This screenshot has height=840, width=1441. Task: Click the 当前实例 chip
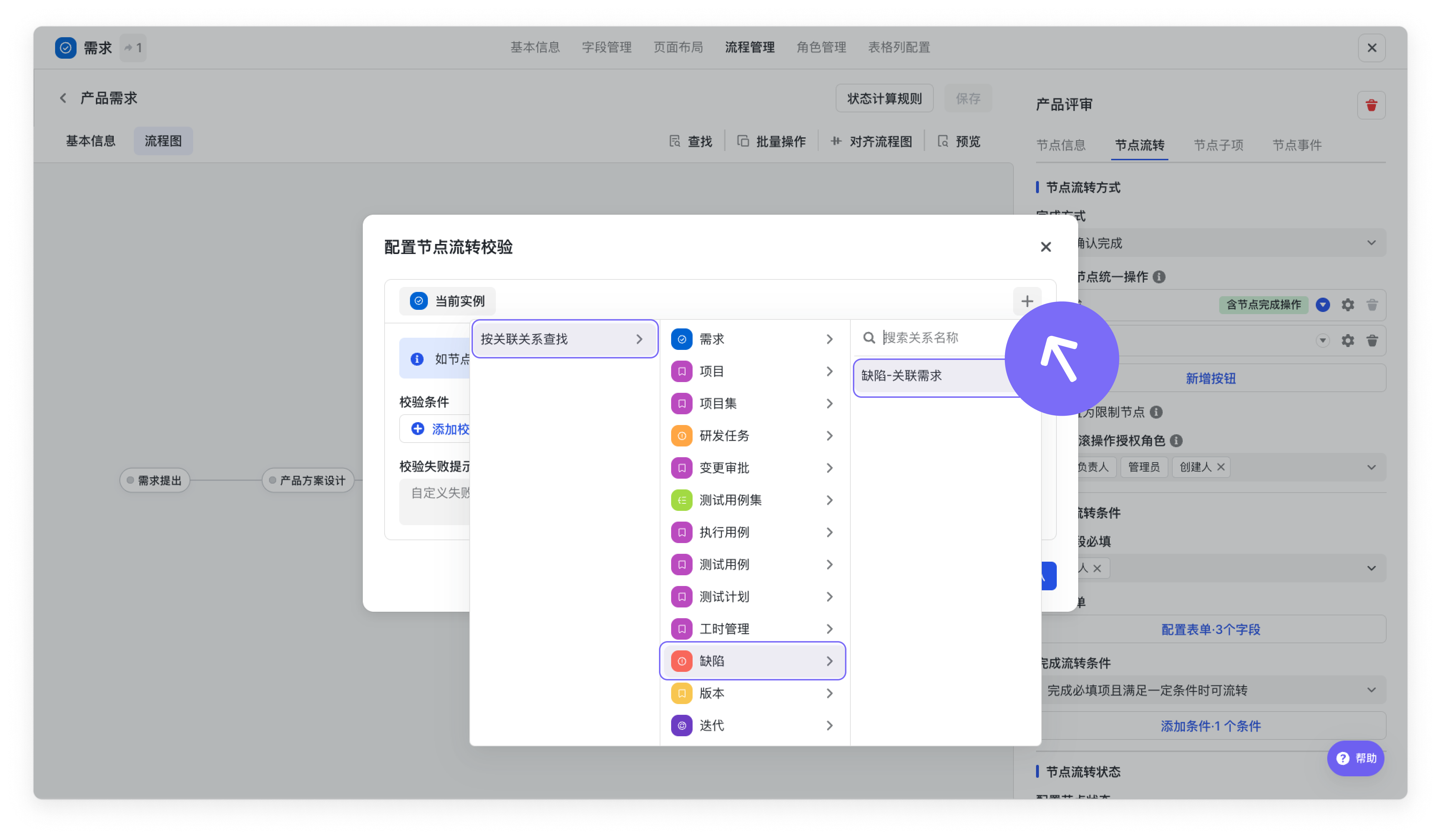click(447, 301)
